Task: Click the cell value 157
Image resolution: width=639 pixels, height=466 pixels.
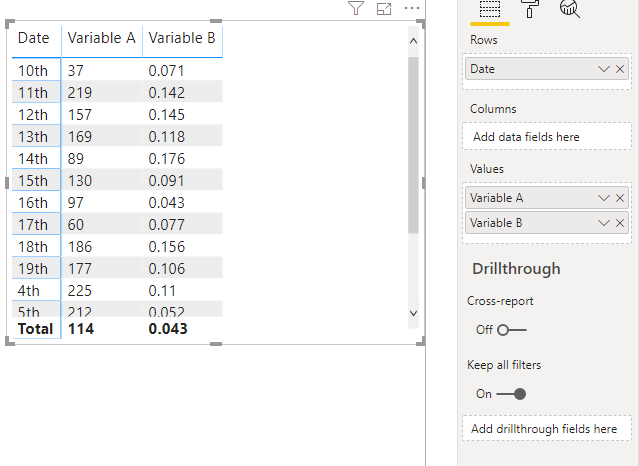Action: (80, 115)
